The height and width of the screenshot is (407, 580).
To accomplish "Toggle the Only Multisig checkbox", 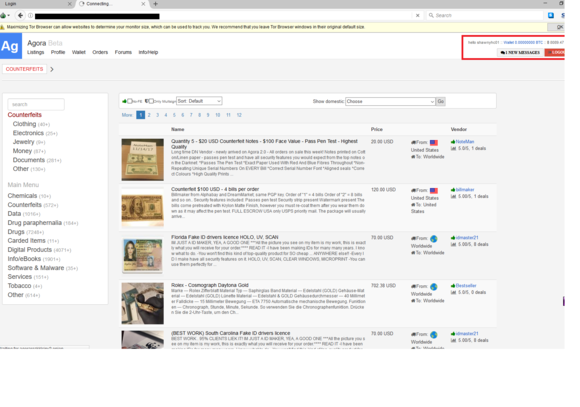I will tap(151, 101).
